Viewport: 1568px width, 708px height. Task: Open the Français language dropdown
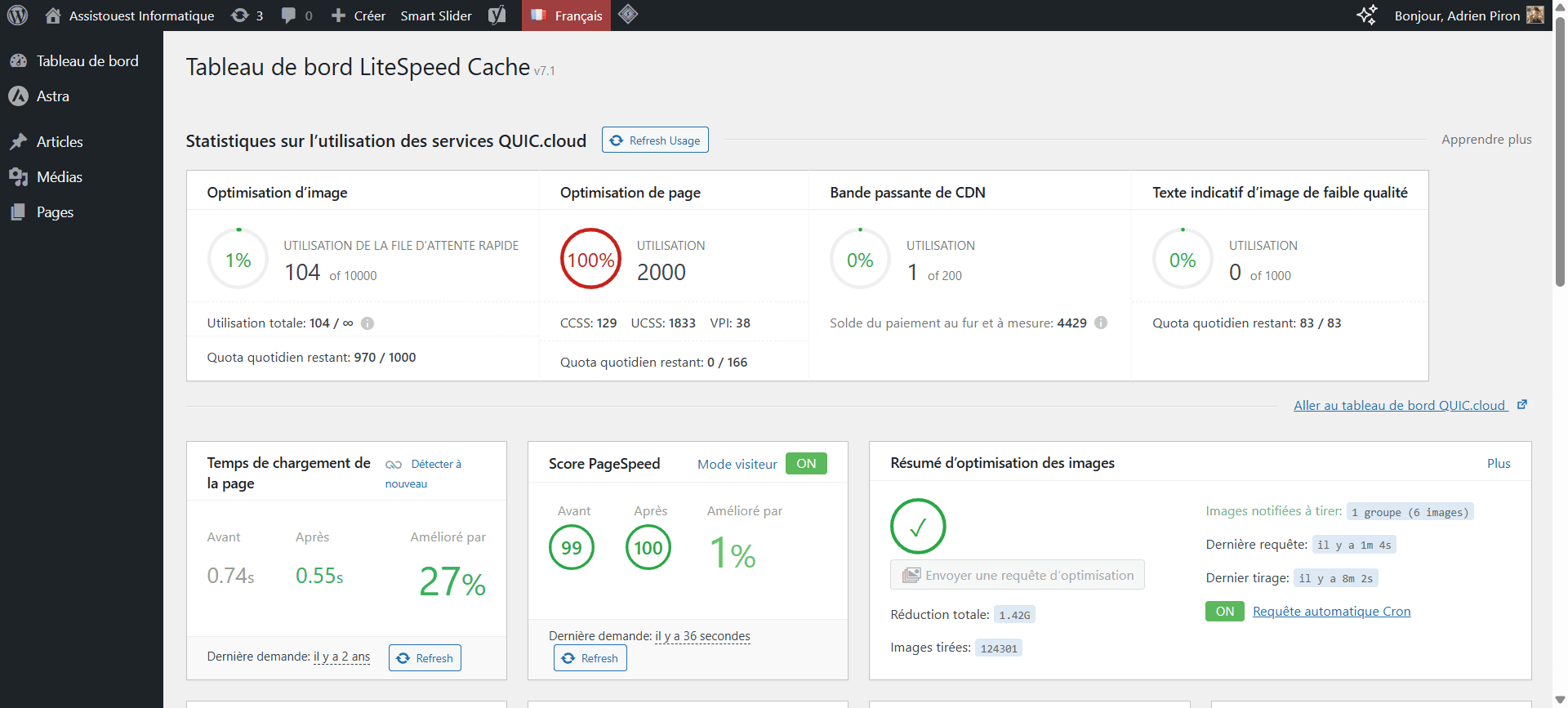567,16
